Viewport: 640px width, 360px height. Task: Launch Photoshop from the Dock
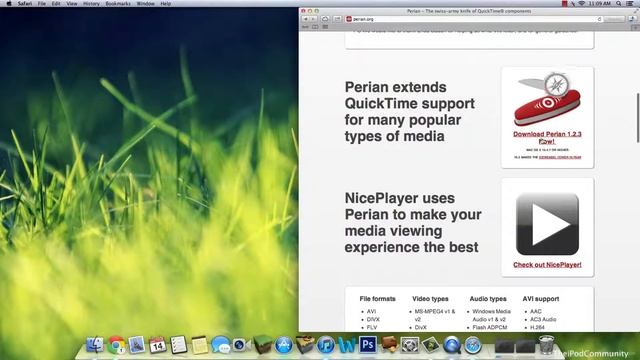(368, 345)
